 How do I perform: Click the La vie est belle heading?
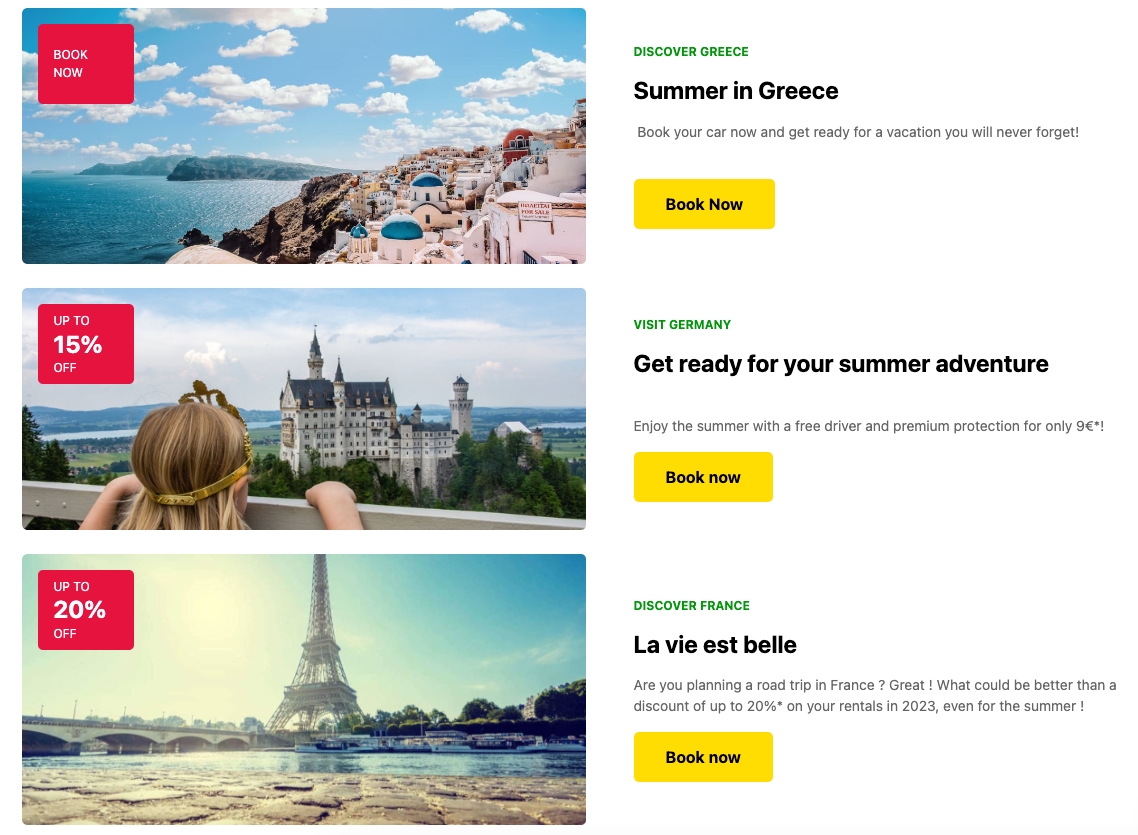click(x=715, y=645)
